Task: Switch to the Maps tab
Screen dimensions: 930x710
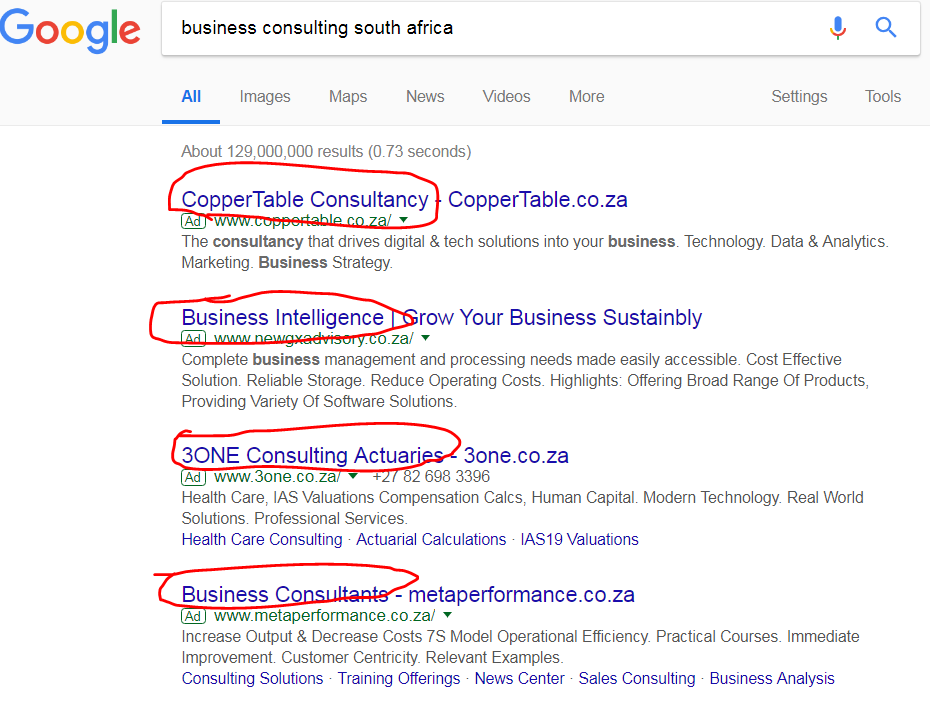Action: click(x=347, y=96)
